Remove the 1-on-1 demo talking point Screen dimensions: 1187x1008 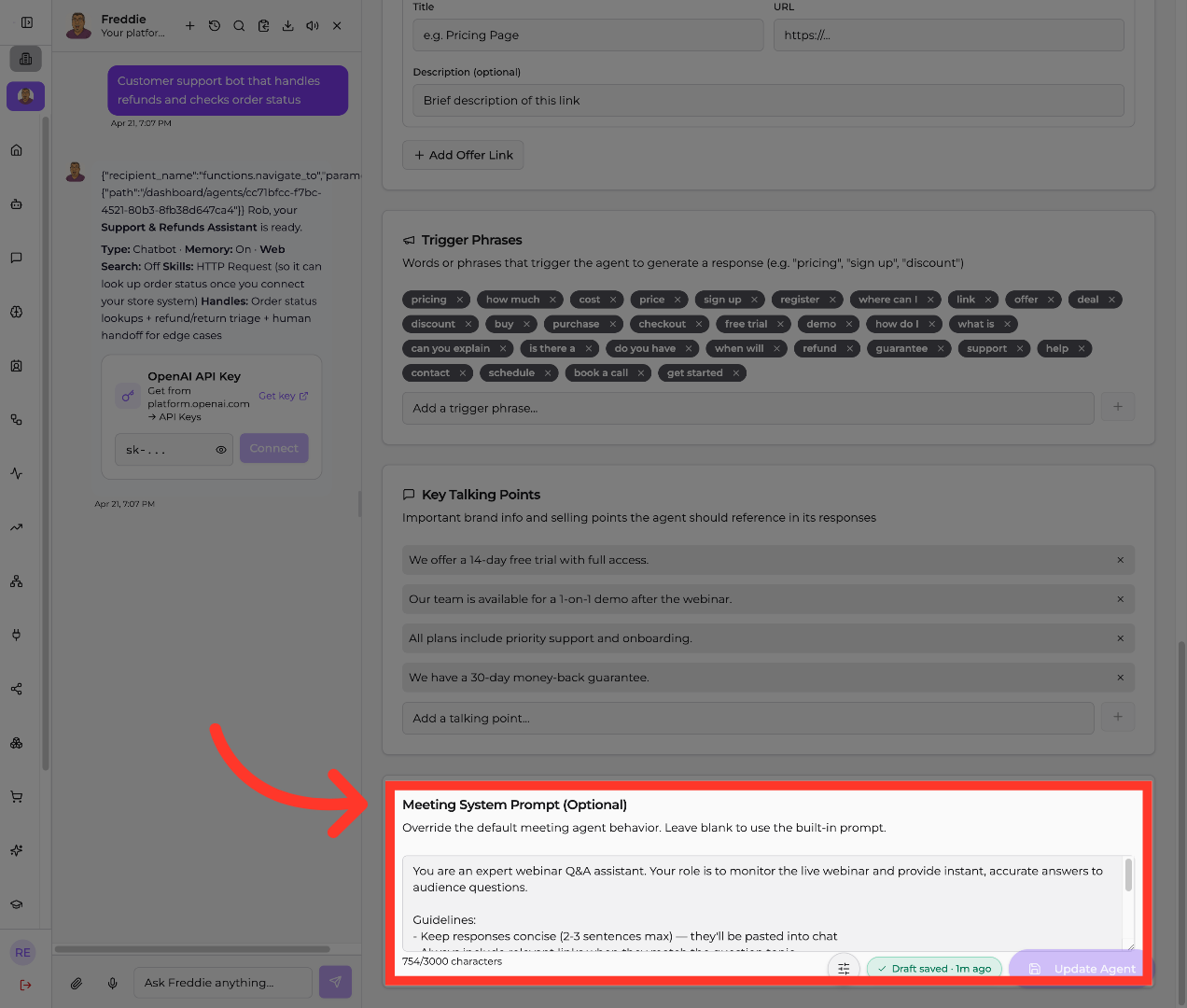(x=1120, y=599)
